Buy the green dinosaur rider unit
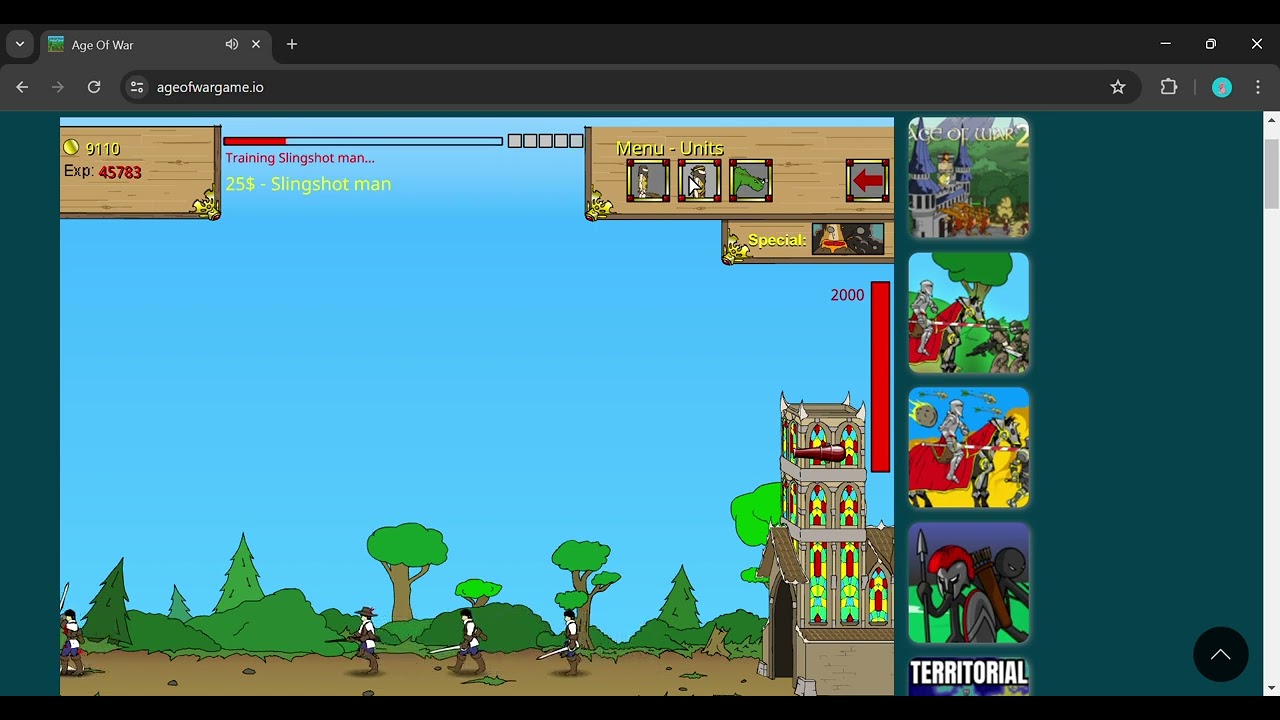 pos(751,181)
